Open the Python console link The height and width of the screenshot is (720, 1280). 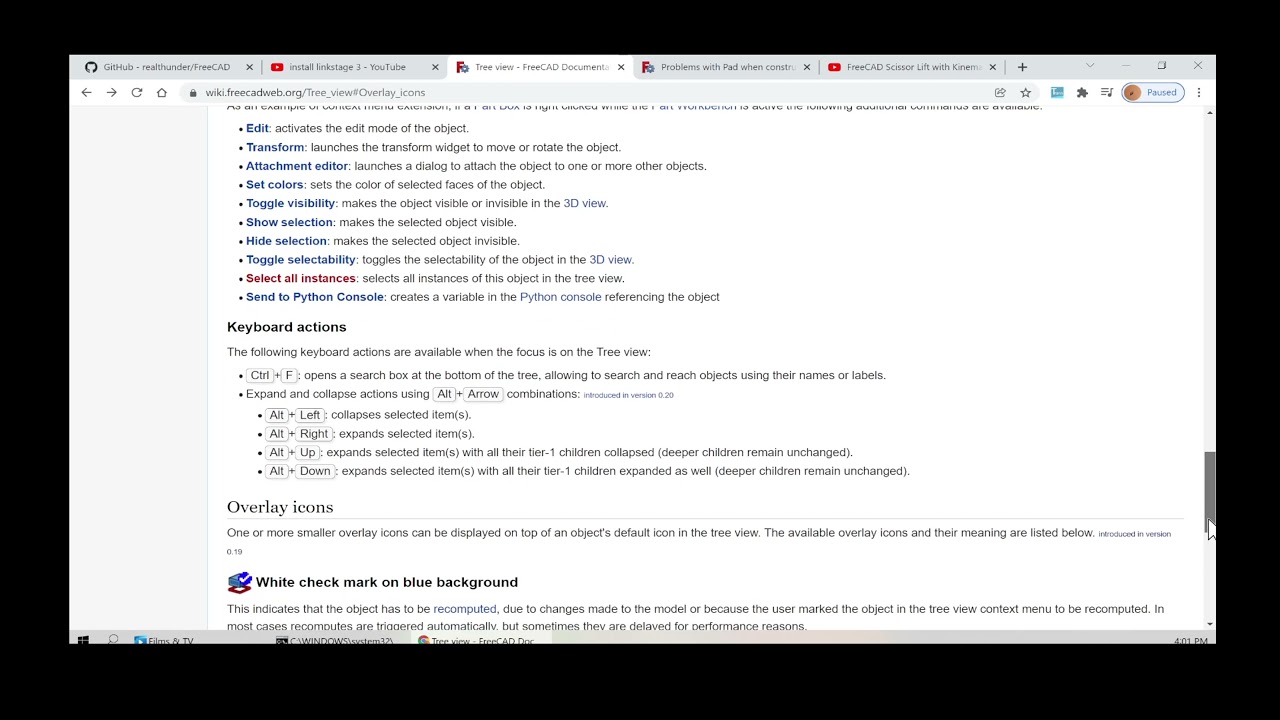(x=560, y=297)
